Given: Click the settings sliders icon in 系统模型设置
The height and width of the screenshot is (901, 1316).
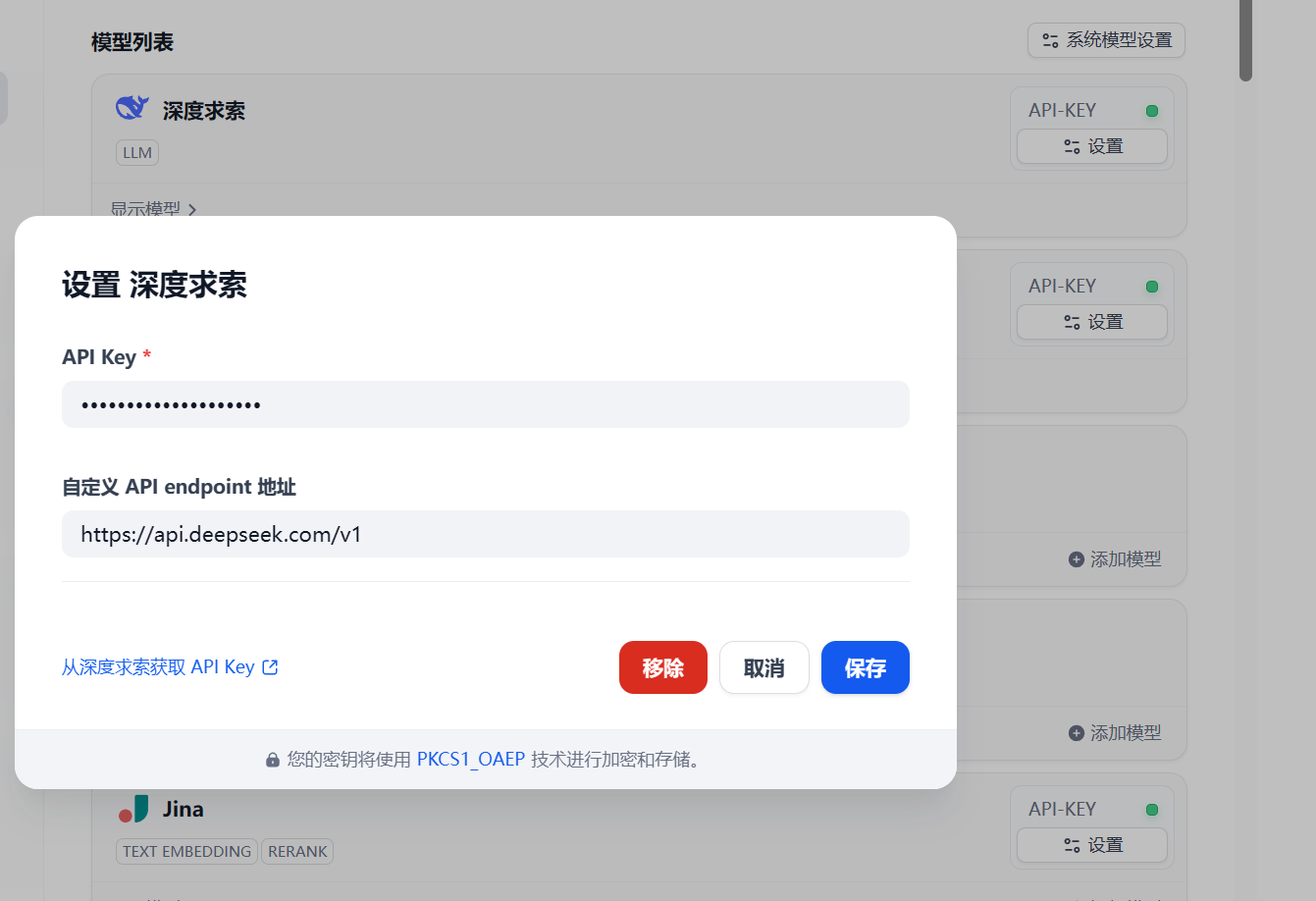Looking at the screenshot, I should [1050, 40].
